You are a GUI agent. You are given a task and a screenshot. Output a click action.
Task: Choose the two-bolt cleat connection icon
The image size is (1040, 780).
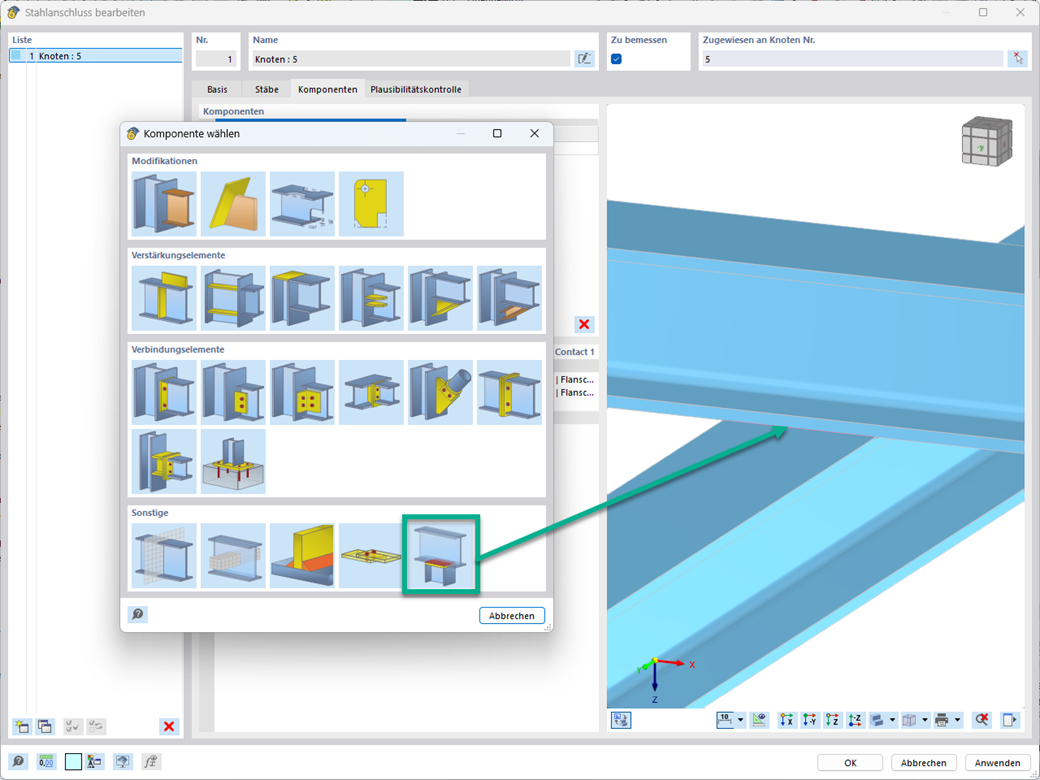click(x=233, y=392)
